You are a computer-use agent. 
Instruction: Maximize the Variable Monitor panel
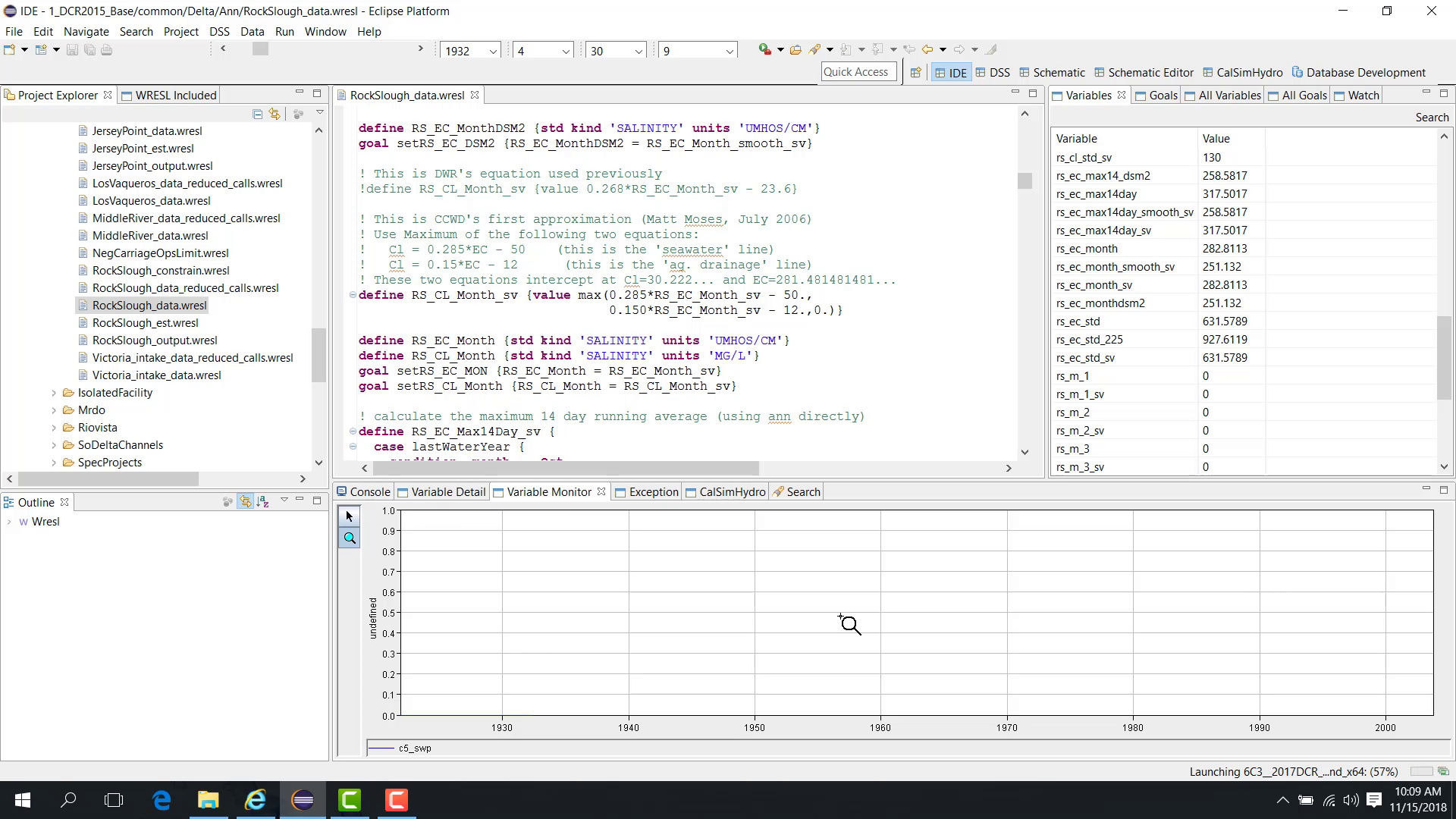(x=1444, y=489)
